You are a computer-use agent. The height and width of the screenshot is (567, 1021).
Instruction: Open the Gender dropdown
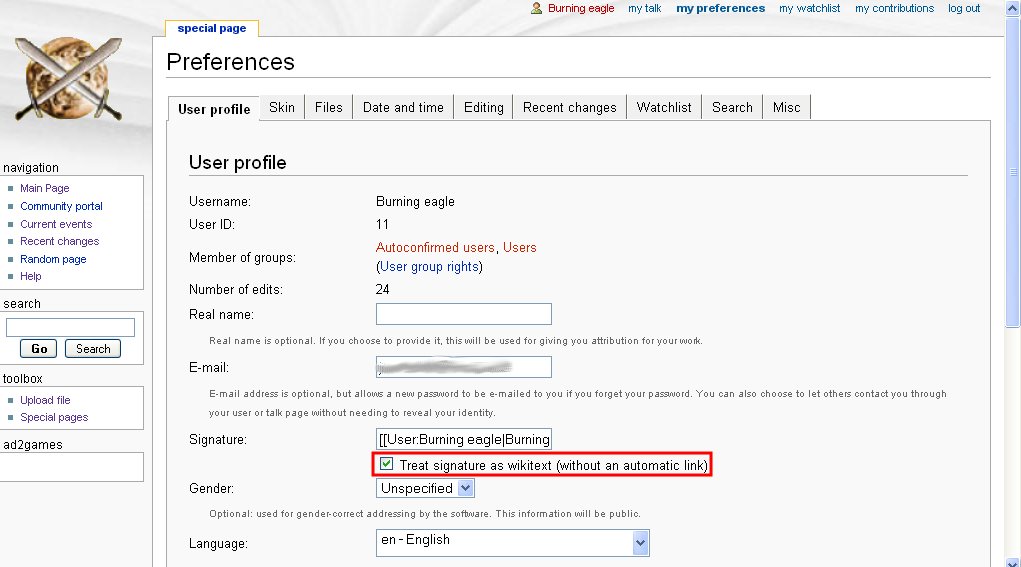click(x=425, y=488)
